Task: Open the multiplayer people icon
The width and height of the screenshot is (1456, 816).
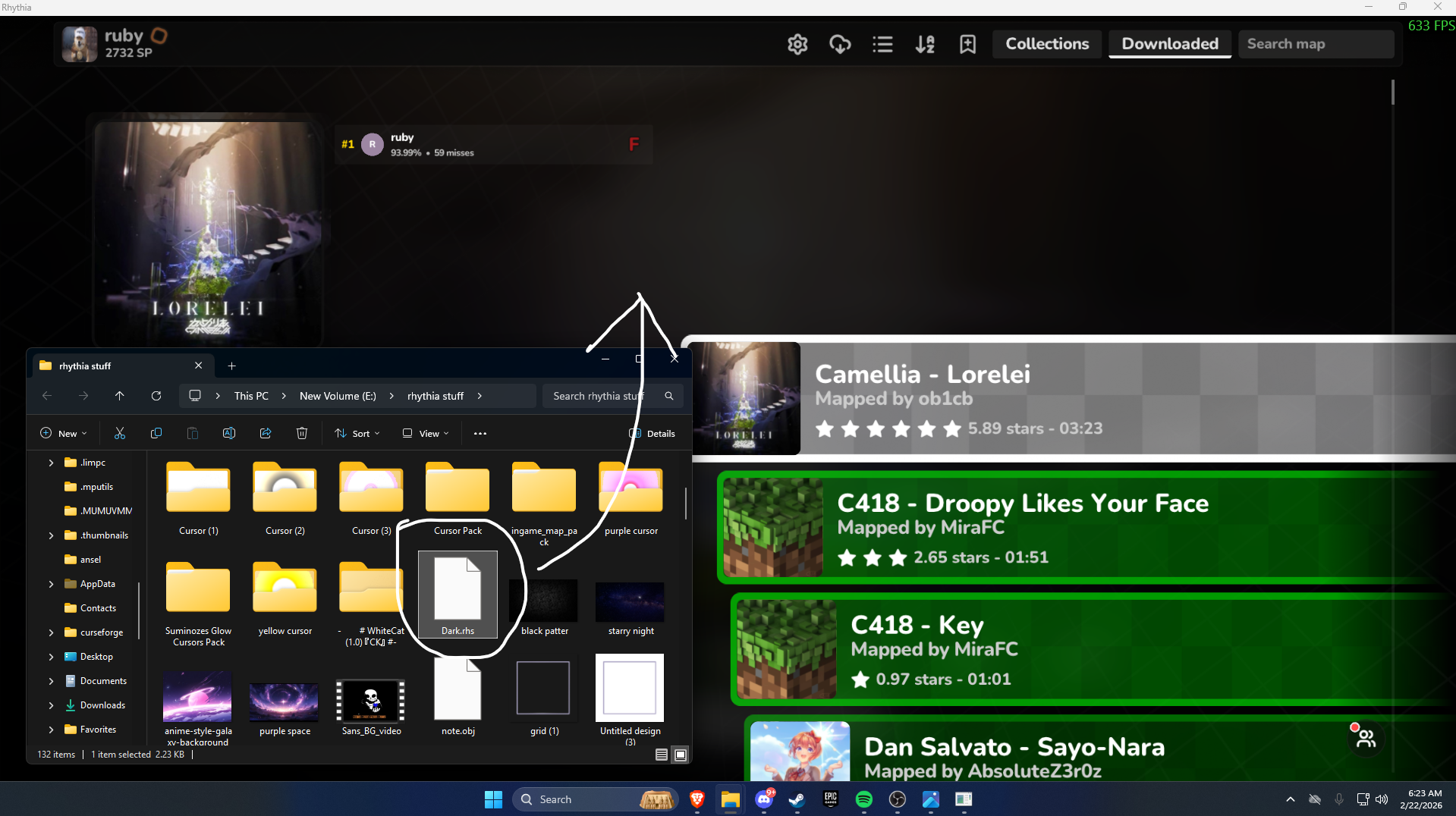Action: click(x=1366, y=738)
